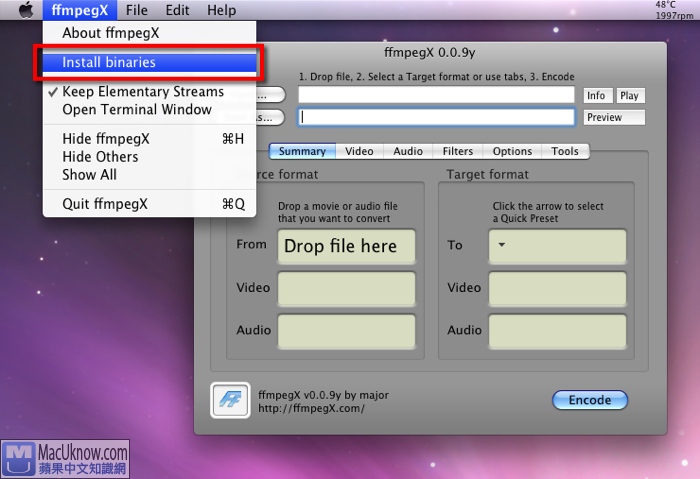Click the source Audio info box
Viewport: 700px width, 479px height.
pyautogui.click(x=346, y=331)
